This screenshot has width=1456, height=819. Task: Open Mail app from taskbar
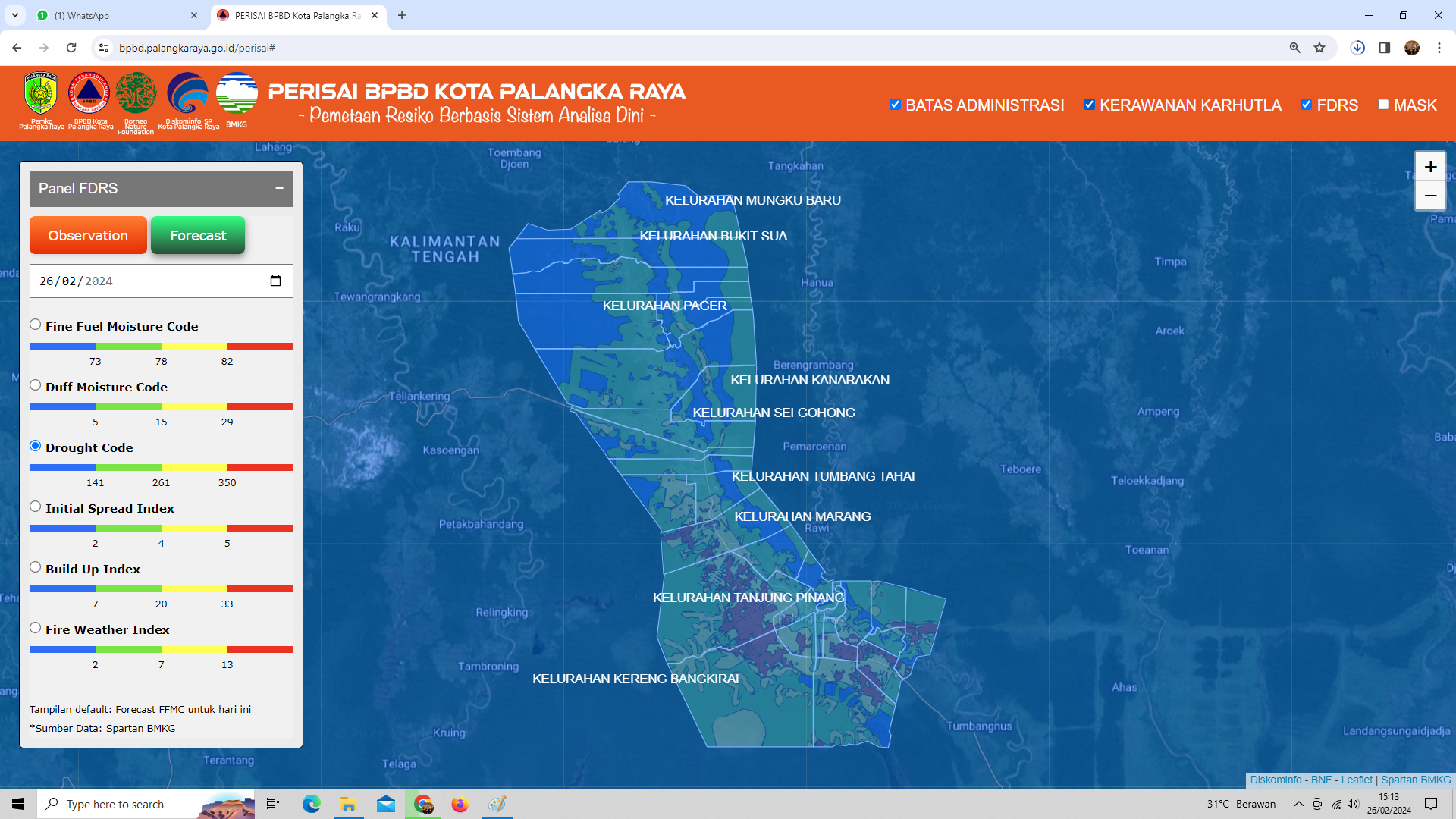click(386, 804)
